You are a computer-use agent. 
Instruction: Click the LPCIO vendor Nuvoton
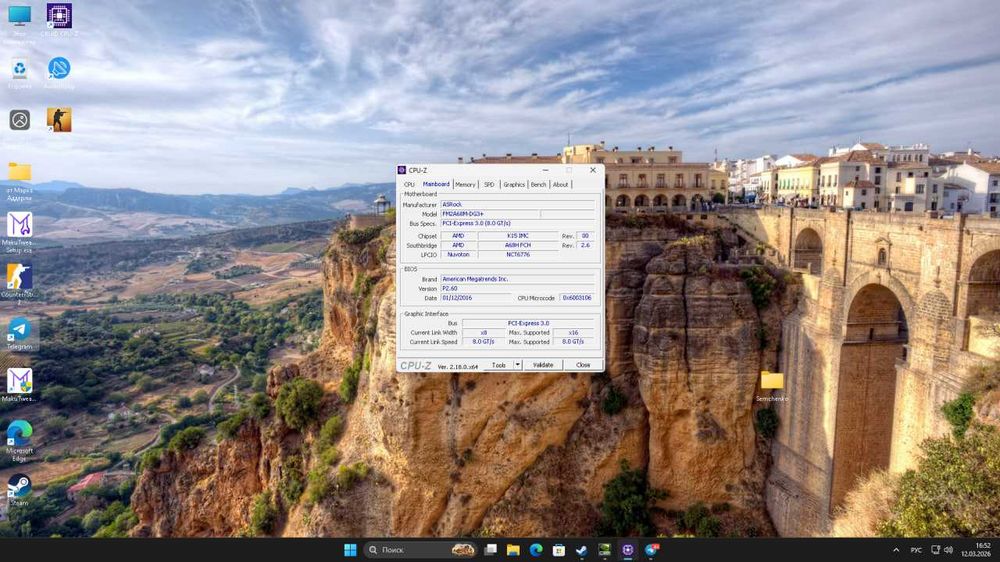click(x=458, y=255)
